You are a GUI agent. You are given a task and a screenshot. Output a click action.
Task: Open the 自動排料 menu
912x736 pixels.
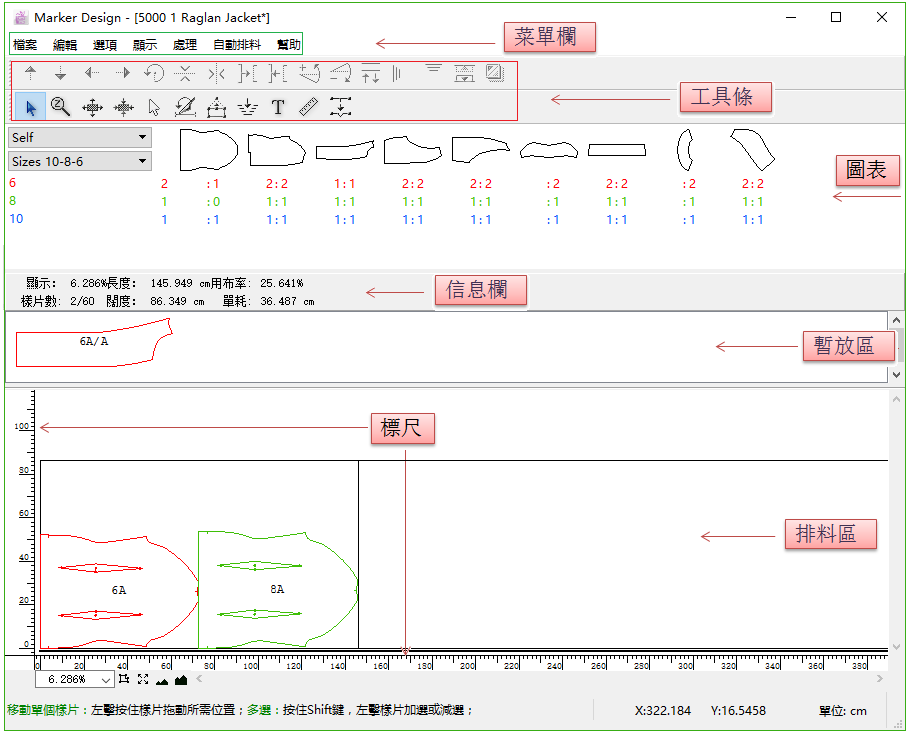pyautogui.click(x=237, y=45)
